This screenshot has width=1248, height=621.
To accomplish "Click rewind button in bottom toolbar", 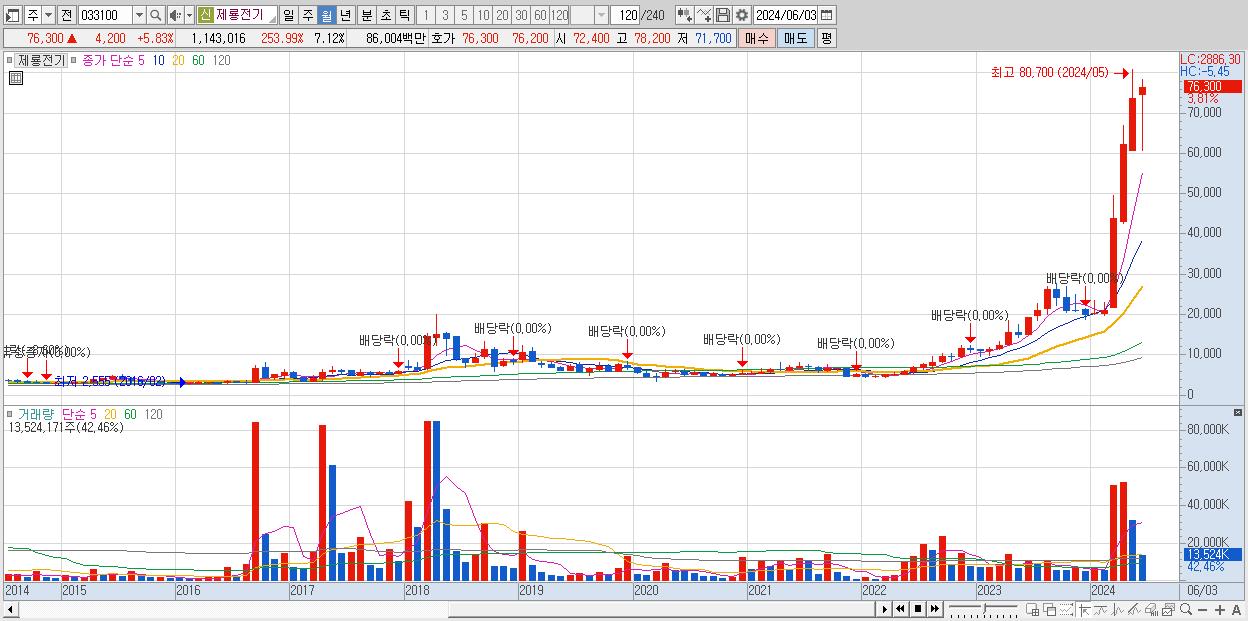I will click(x=901, y=609).
